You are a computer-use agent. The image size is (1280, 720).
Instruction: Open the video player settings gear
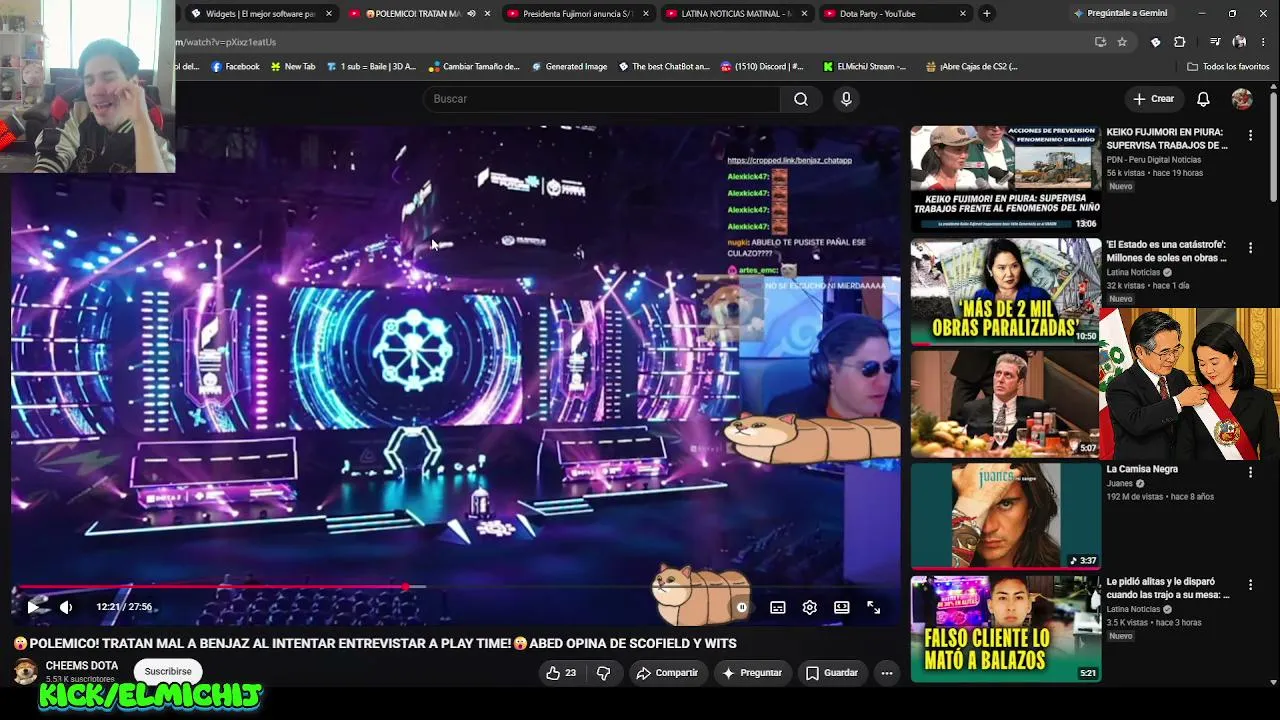click(x=810, y=607)
